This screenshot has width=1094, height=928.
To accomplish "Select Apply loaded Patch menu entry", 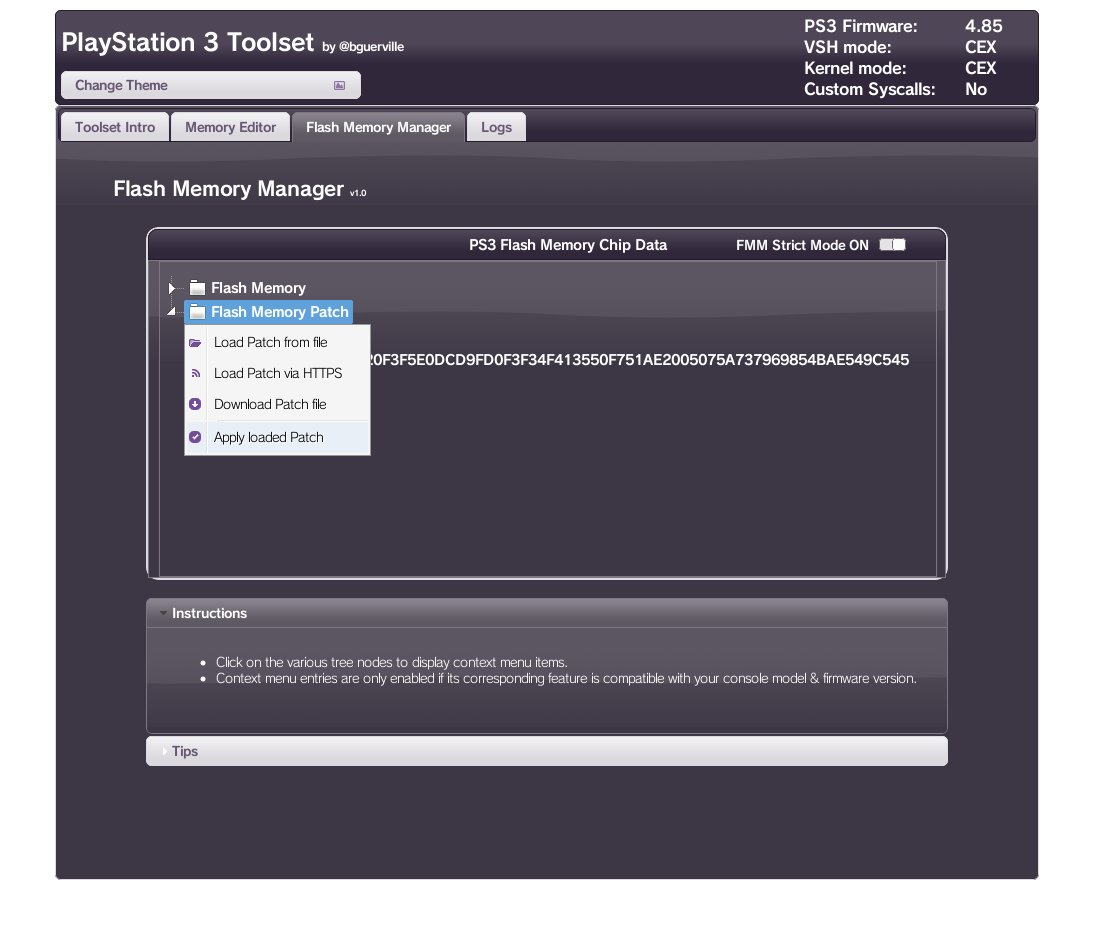I will pos(278,437).
